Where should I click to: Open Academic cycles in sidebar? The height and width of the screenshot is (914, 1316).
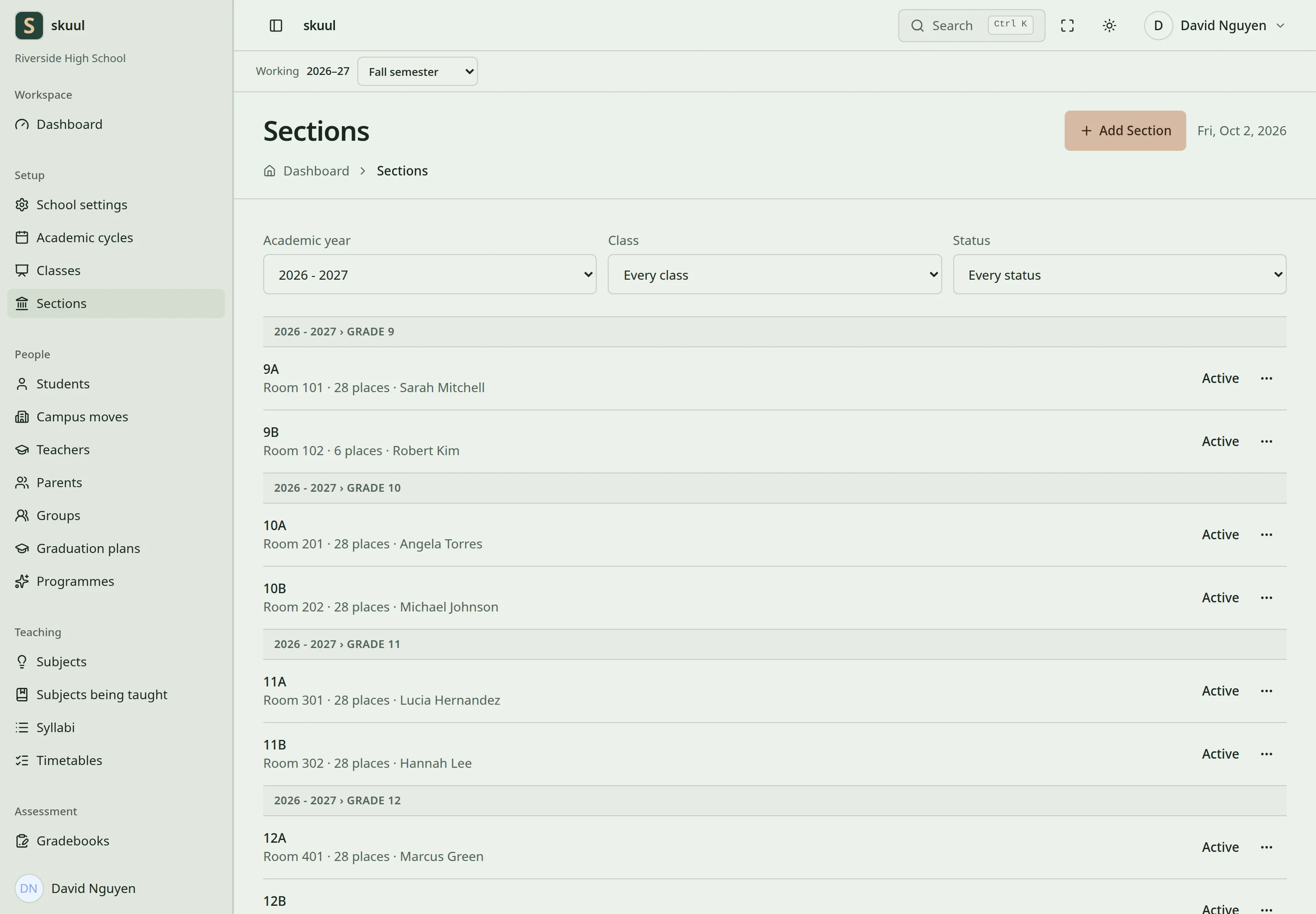click(x=116, y=238)
